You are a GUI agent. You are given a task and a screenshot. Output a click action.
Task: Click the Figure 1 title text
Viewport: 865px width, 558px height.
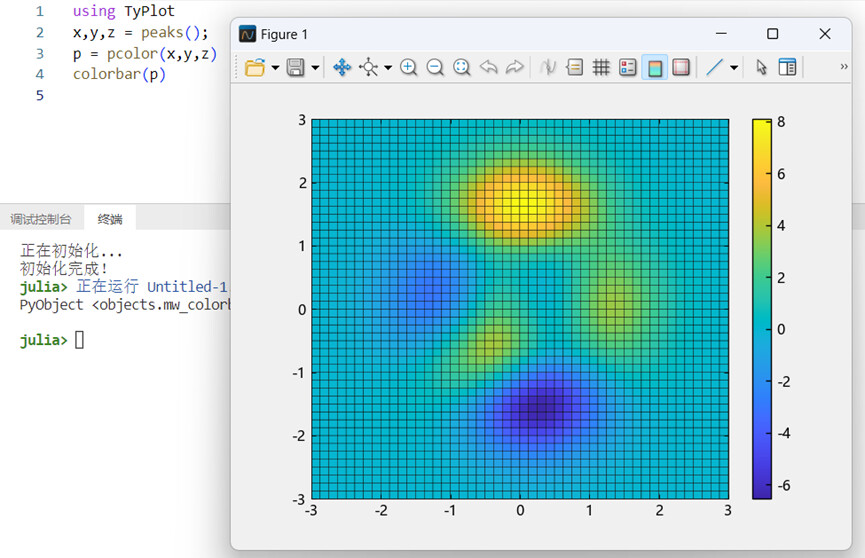pyautogui.click(x=284, y=34)
